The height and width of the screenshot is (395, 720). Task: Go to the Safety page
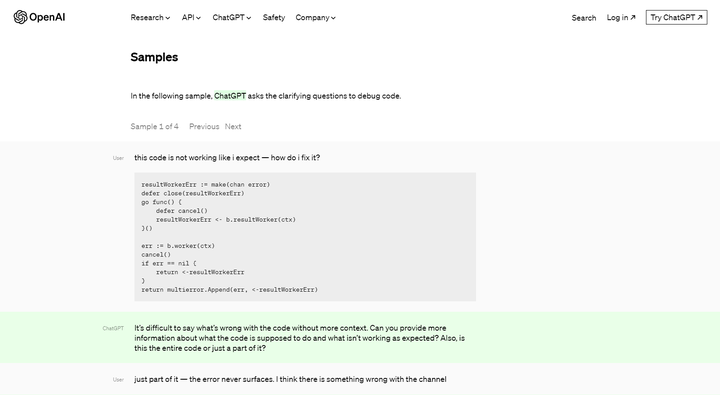tap(274, 17)
